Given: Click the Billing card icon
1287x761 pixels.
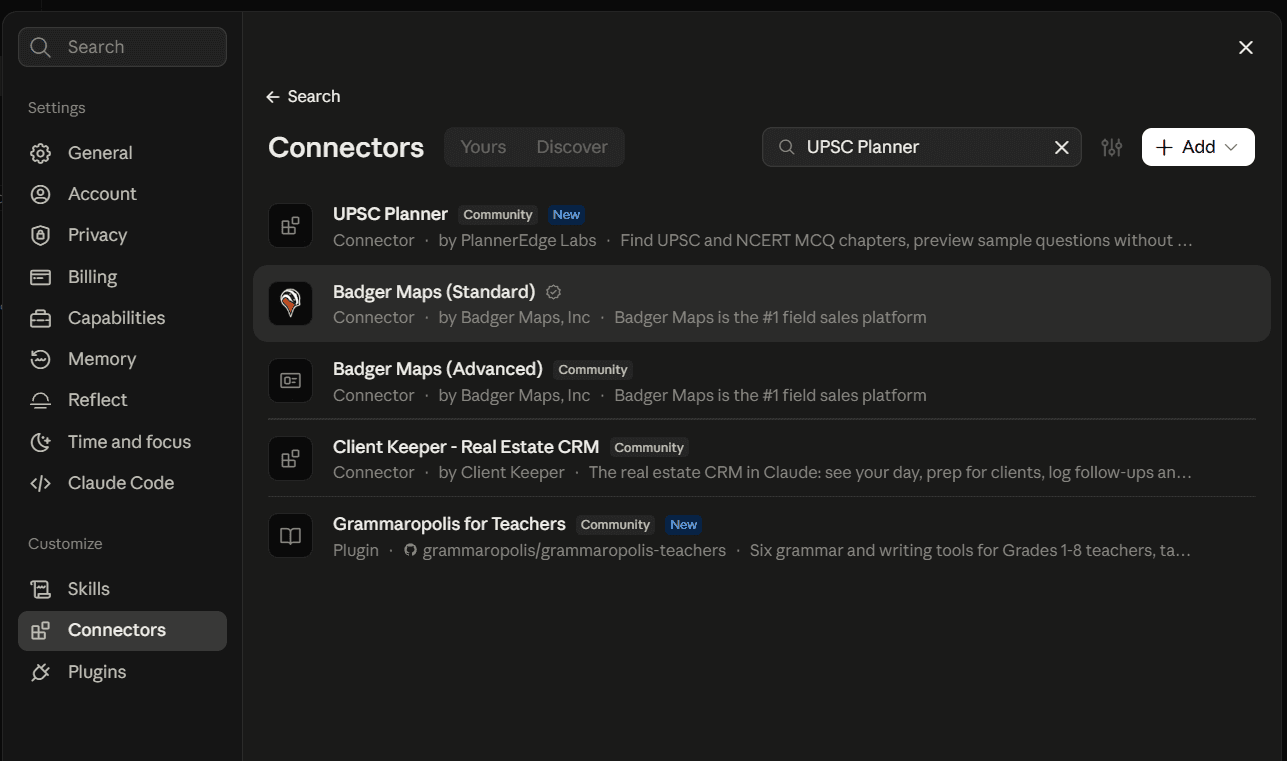Looking at the screenshot, I should [40, 277].
